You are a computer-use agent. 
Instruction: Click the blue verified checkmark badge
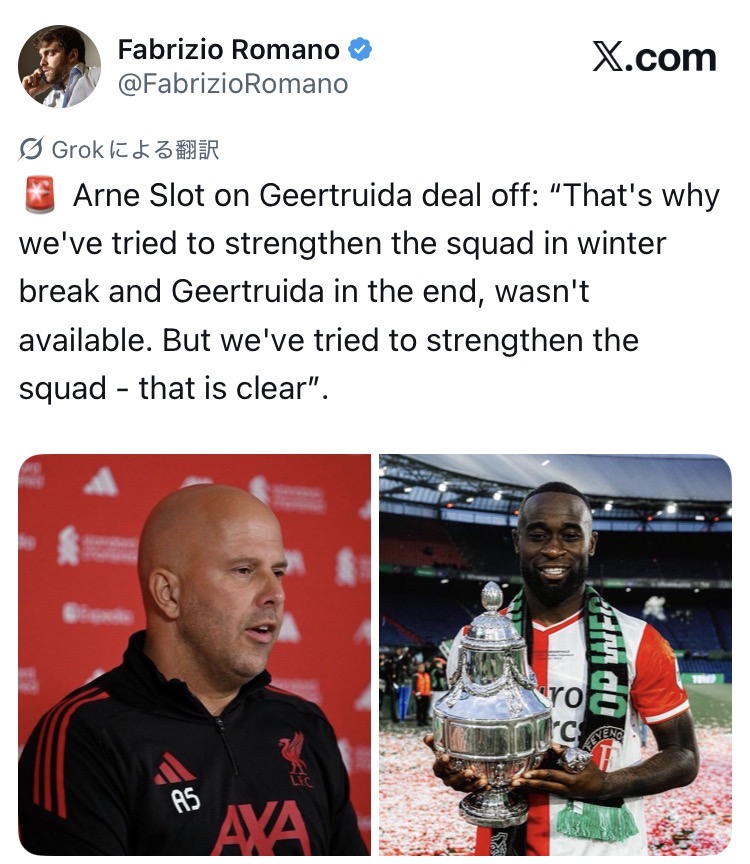[360, 50]
